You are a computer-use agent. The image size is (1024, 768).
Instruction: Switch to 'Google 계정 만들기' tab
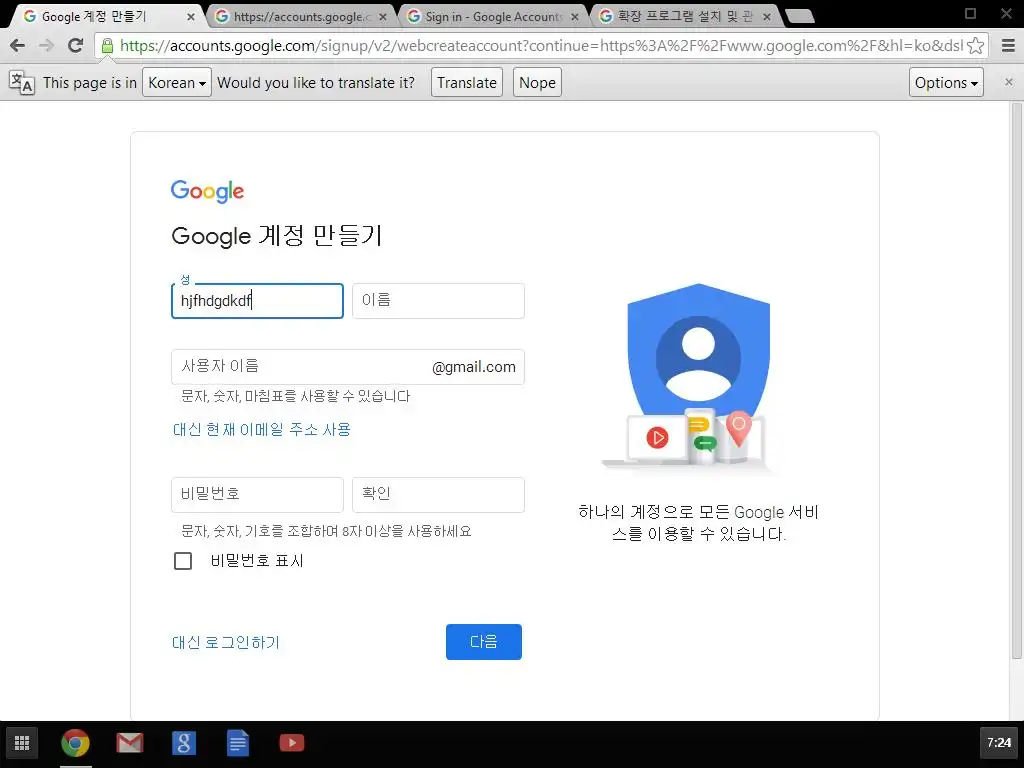pyautogui.click(x=104, y=16)
